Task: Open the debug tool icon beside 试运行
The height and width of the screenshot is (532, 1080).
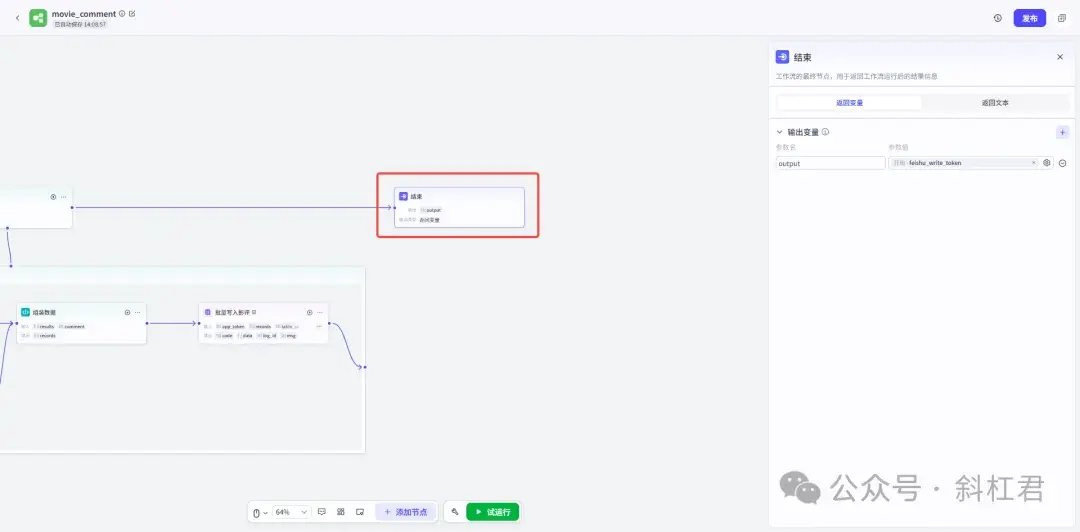Action: [455, 512]
